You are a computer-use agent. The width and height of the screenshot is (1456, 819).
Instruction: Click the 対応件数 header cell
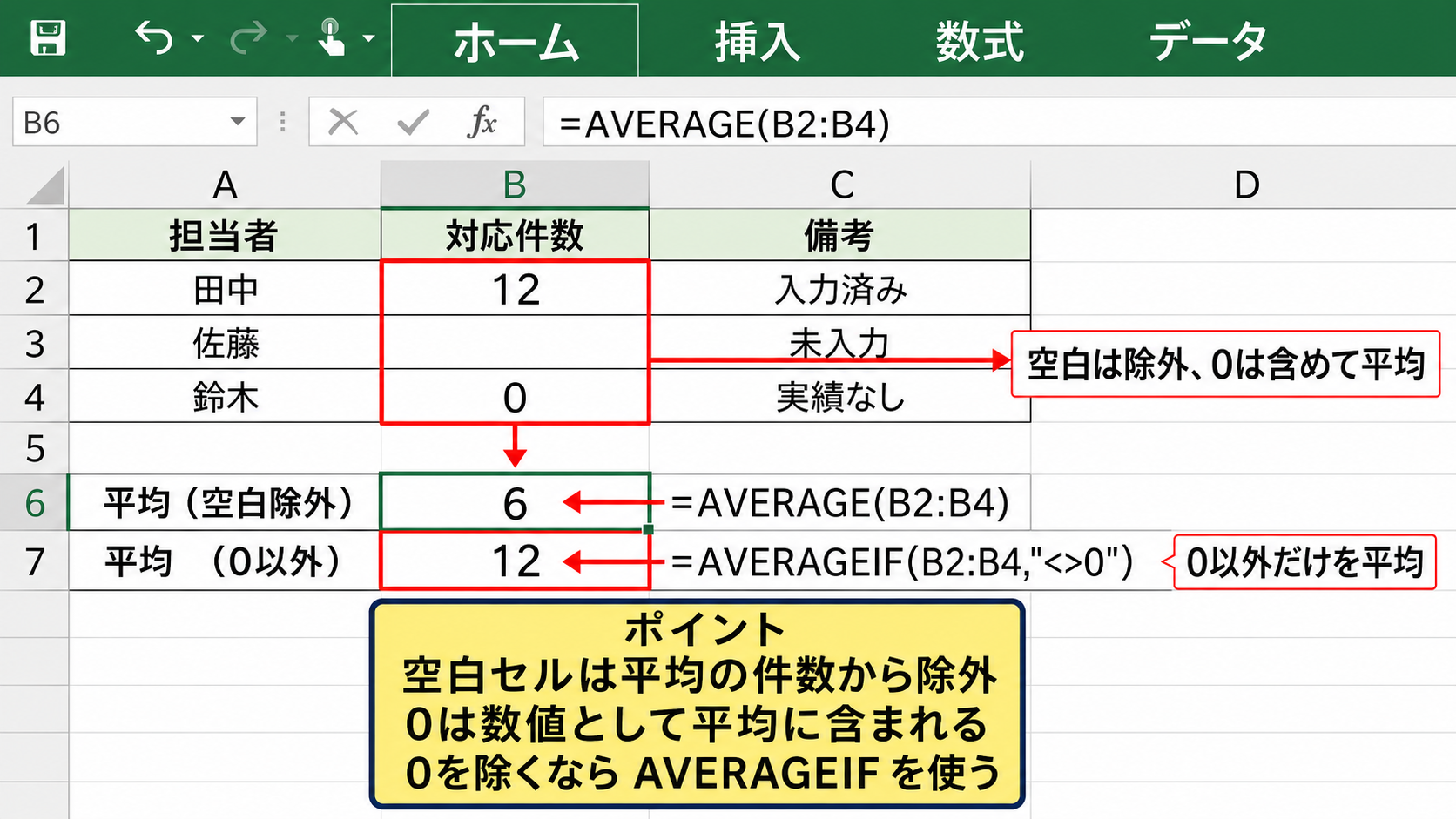(515, 236)
